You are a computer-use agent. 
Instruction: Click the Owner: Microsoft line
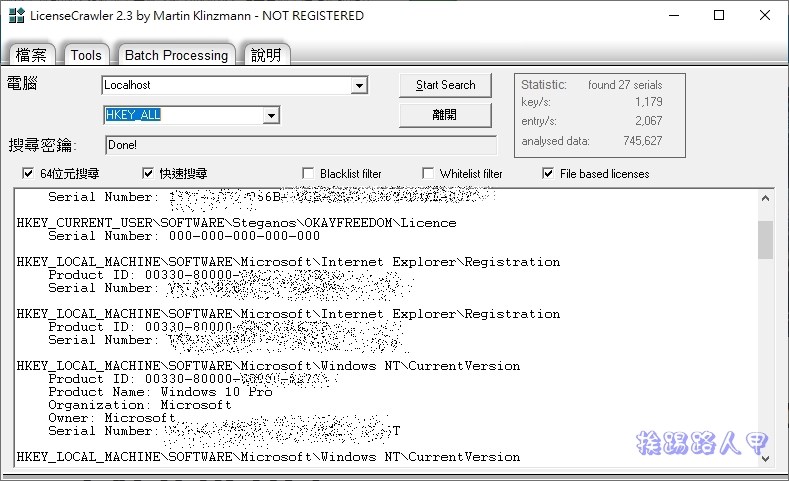click(x=112, y=418)
